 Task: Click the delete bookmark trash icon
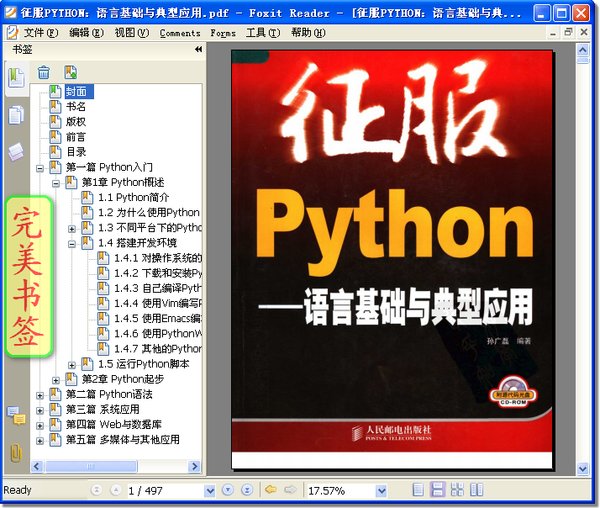coord(44,72)
